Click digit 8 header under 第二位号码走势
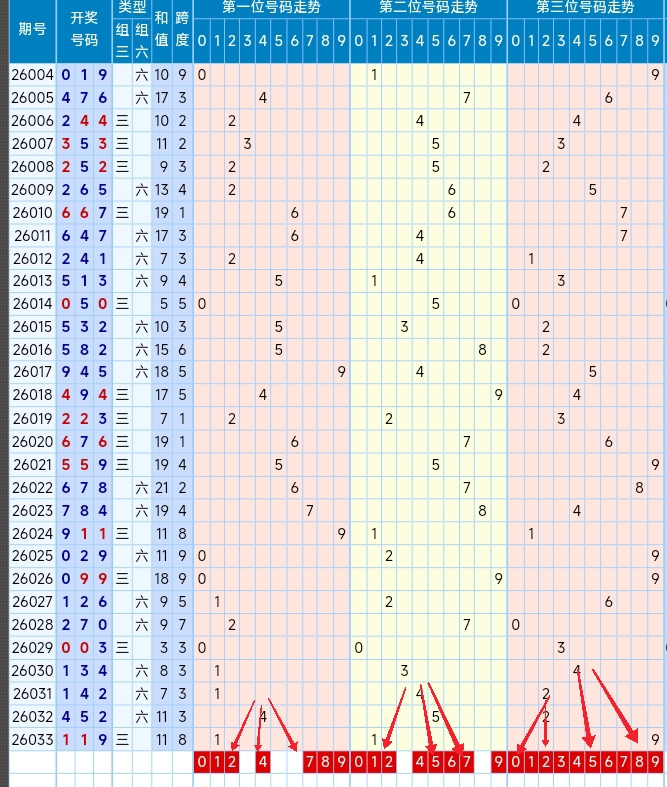The image size is (667, 787). pos(482,41)
